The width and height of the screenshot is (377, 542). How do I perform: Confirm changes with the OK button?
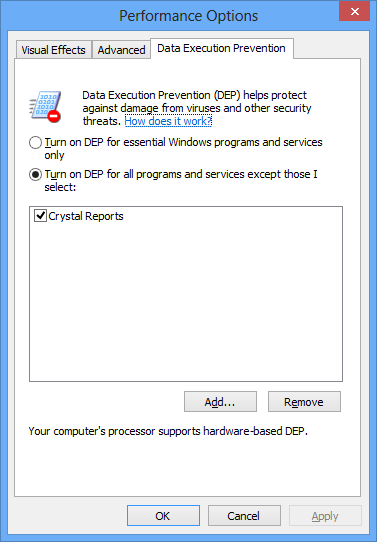(163, 516)
